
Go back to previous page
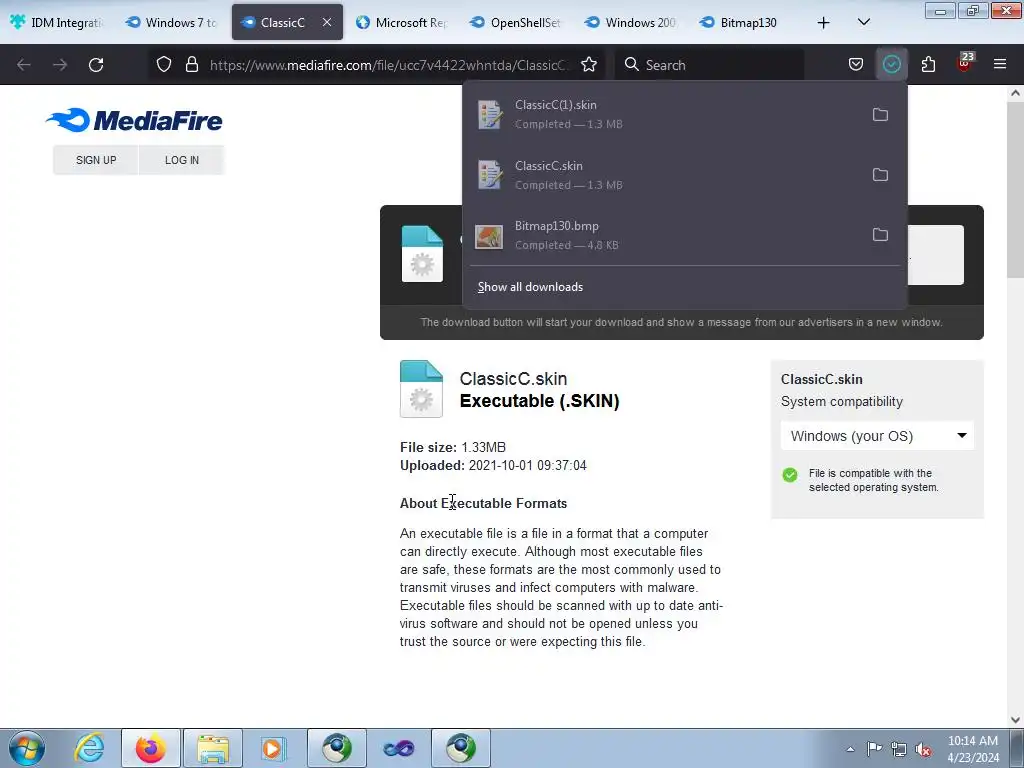coord(24,65)
